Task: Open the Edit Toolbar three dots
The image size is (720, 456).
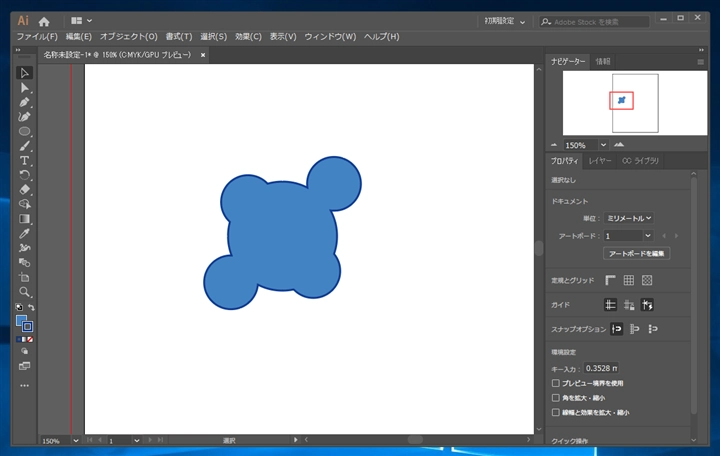Action: pos(24,386)
